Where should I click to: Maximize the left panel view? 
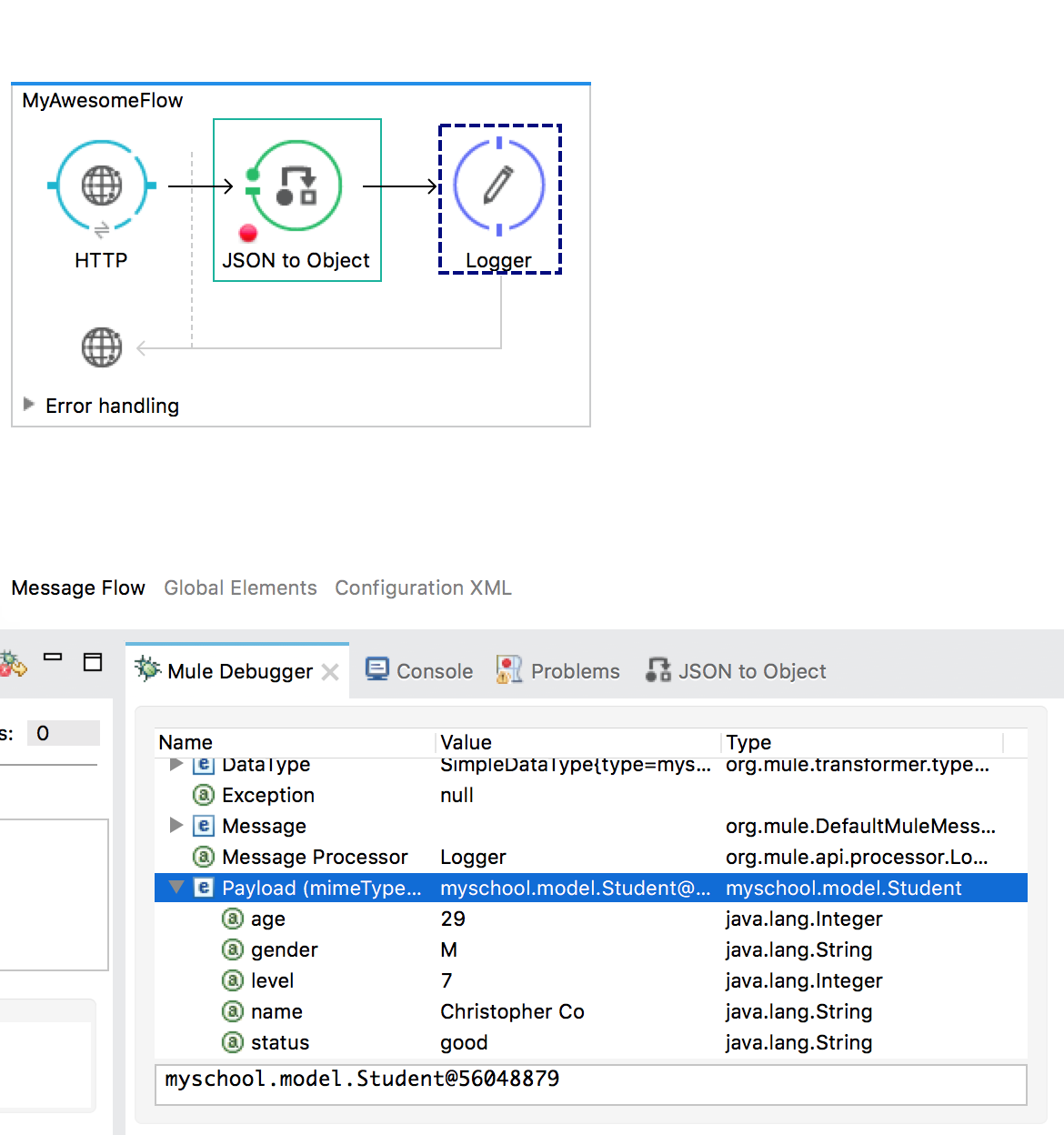click(93, 662)
